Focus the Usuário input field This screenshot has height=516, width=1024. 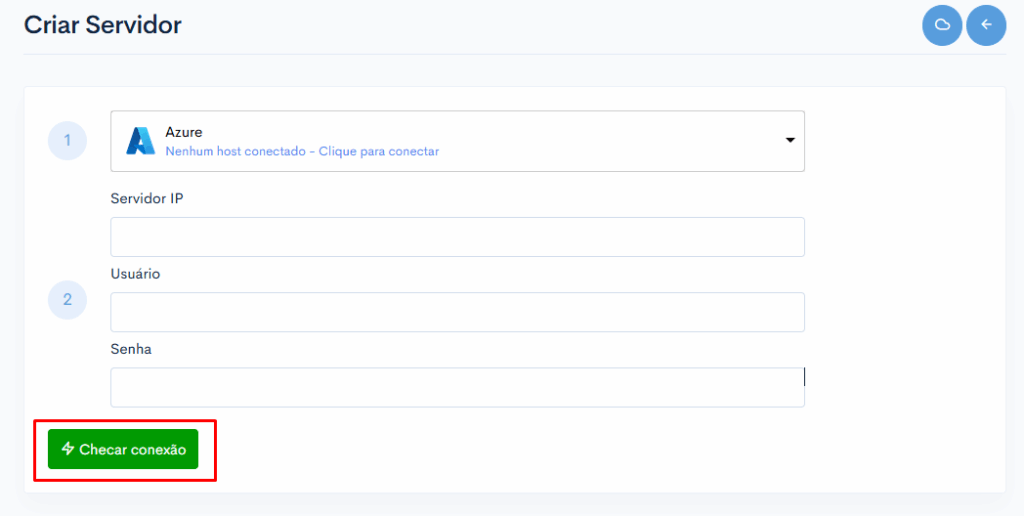coord(457,312)
